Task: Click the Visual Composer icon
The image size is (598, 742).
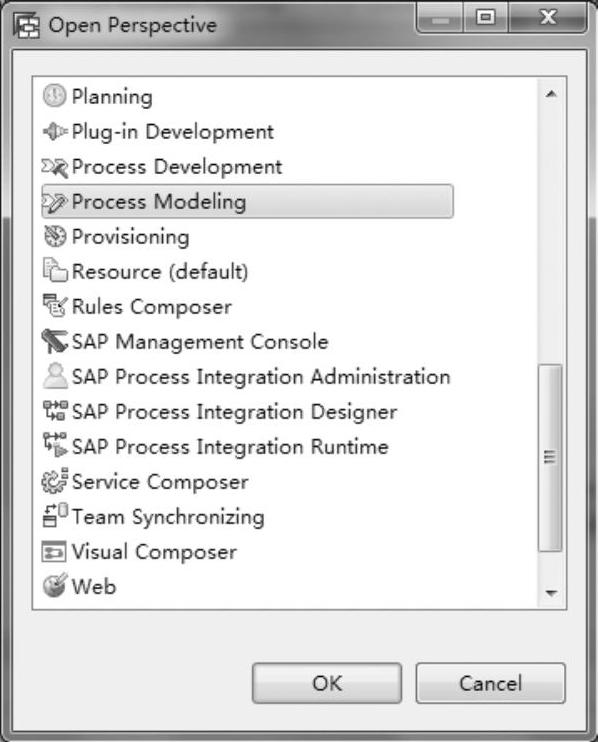Action: [54, 552]
